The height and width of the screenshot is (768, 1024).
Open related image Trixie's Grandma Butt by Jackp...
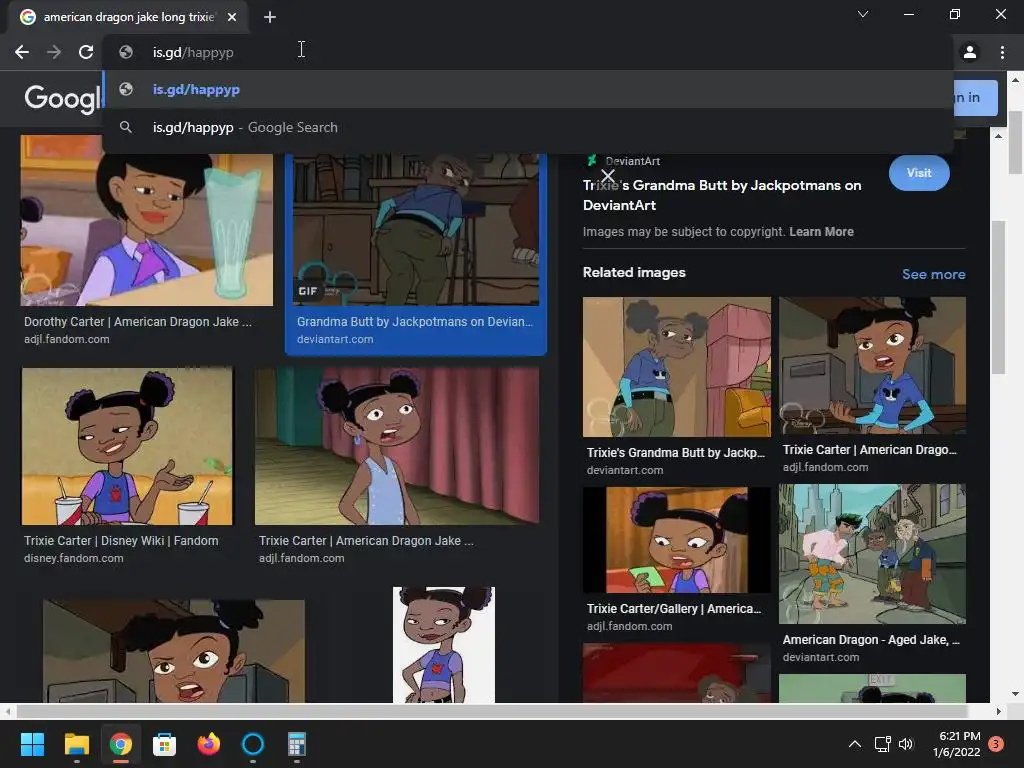coord(677,366)
